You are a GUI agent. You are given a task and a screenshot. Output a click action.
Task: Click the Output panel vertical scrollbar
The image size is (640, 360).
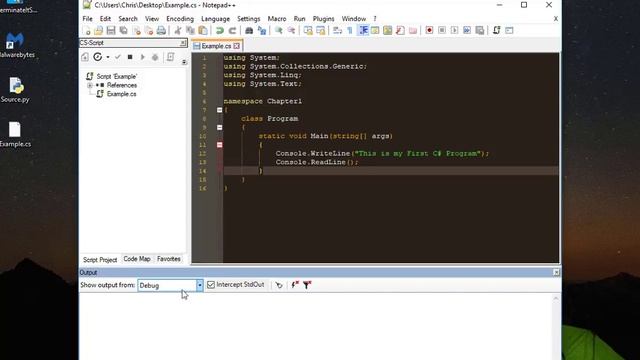(556, 327)
